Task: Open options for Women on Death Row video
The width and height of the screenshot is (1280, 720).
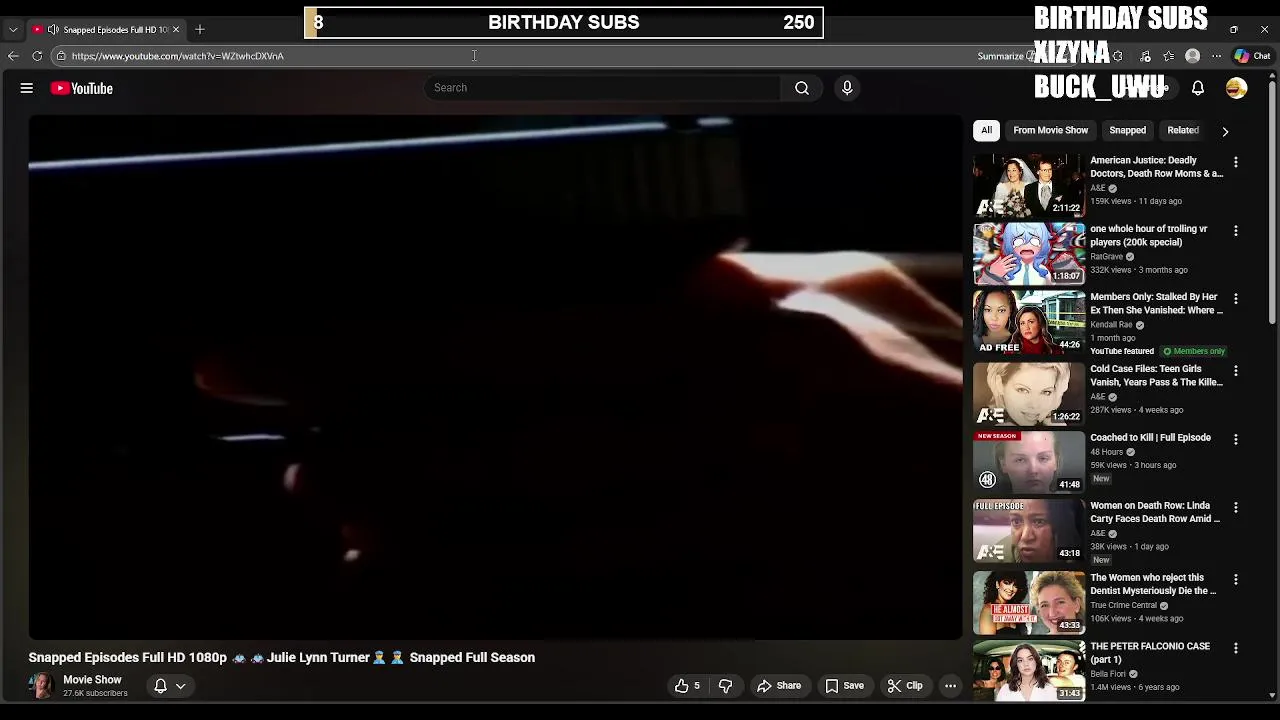Action: coord(1236,508)
